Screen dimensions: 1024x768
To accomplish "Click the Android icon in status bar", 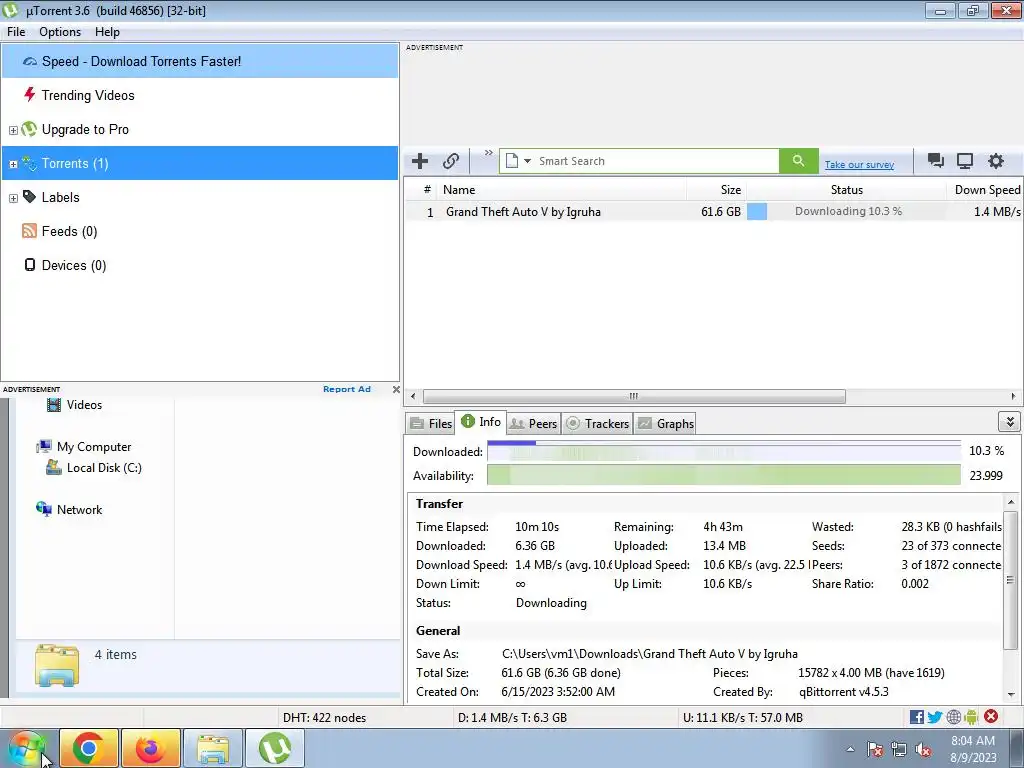I will (x=971, y=717).
